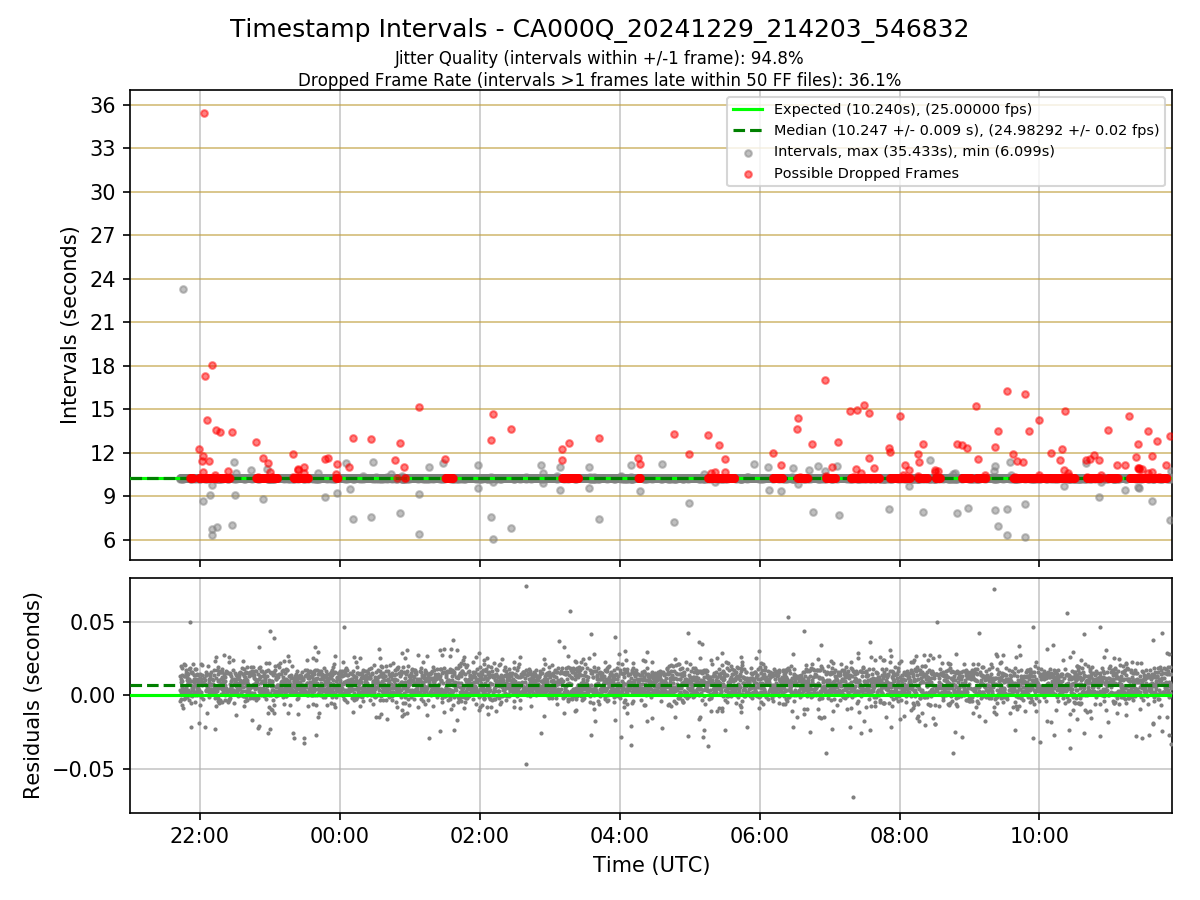
Task: Click the '22:00' time tick label
Action: pos(200,834)
